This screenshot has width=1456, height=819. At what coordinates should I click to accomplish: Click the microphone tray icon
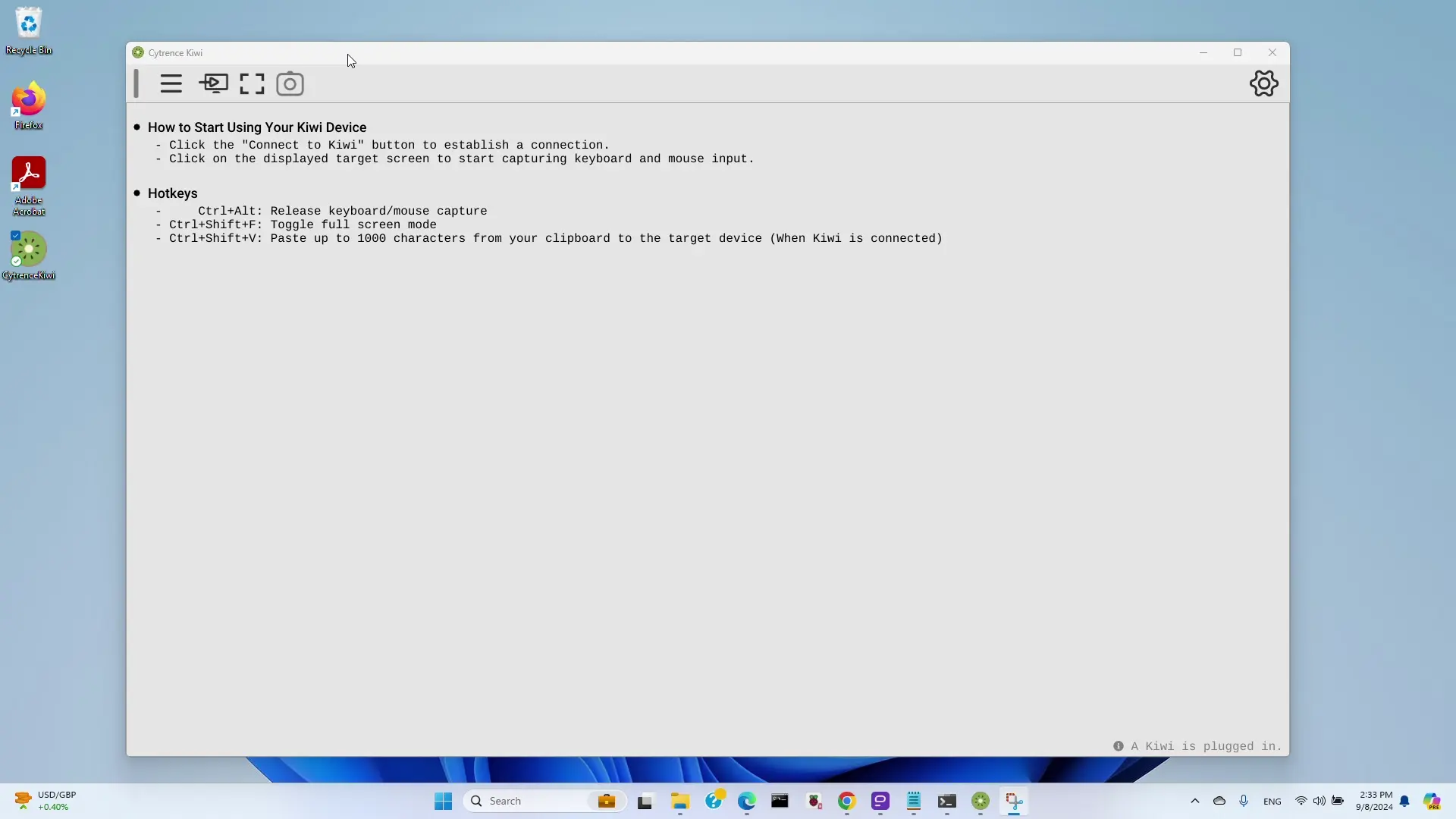[x=1244, y=801]
